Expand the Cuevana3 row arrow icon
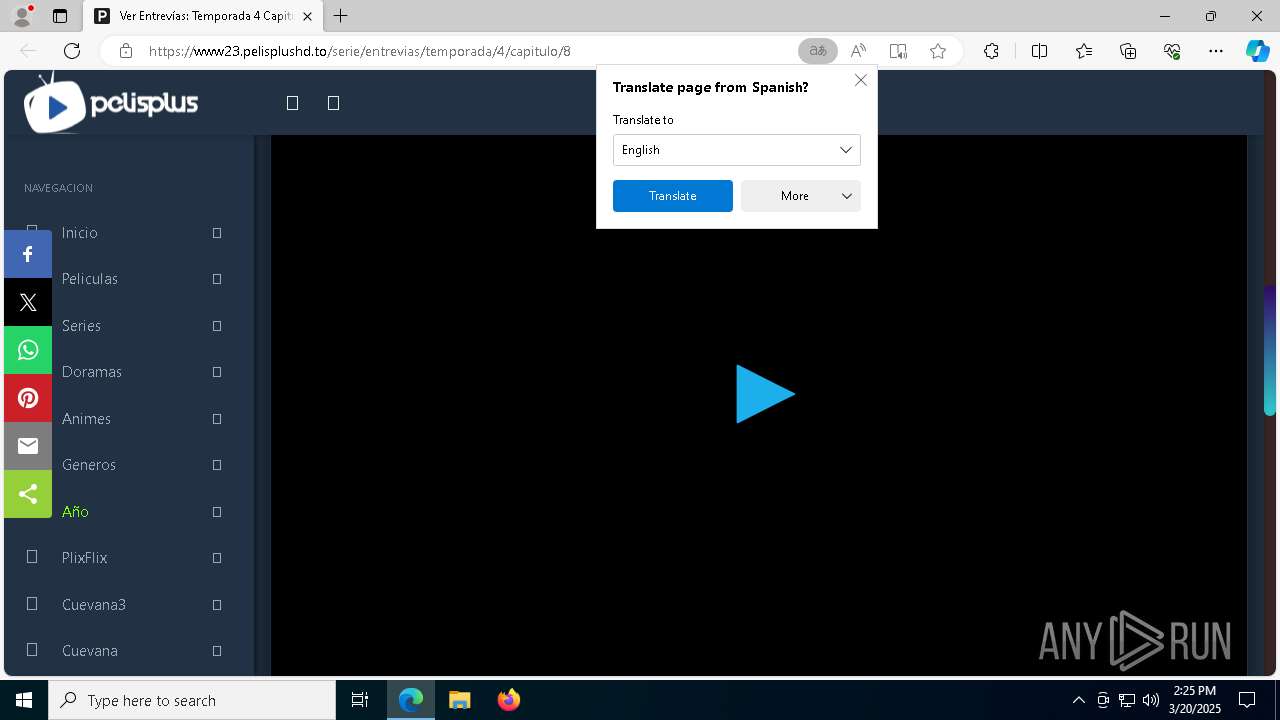 pyautogui.click(x=217, y=605)
